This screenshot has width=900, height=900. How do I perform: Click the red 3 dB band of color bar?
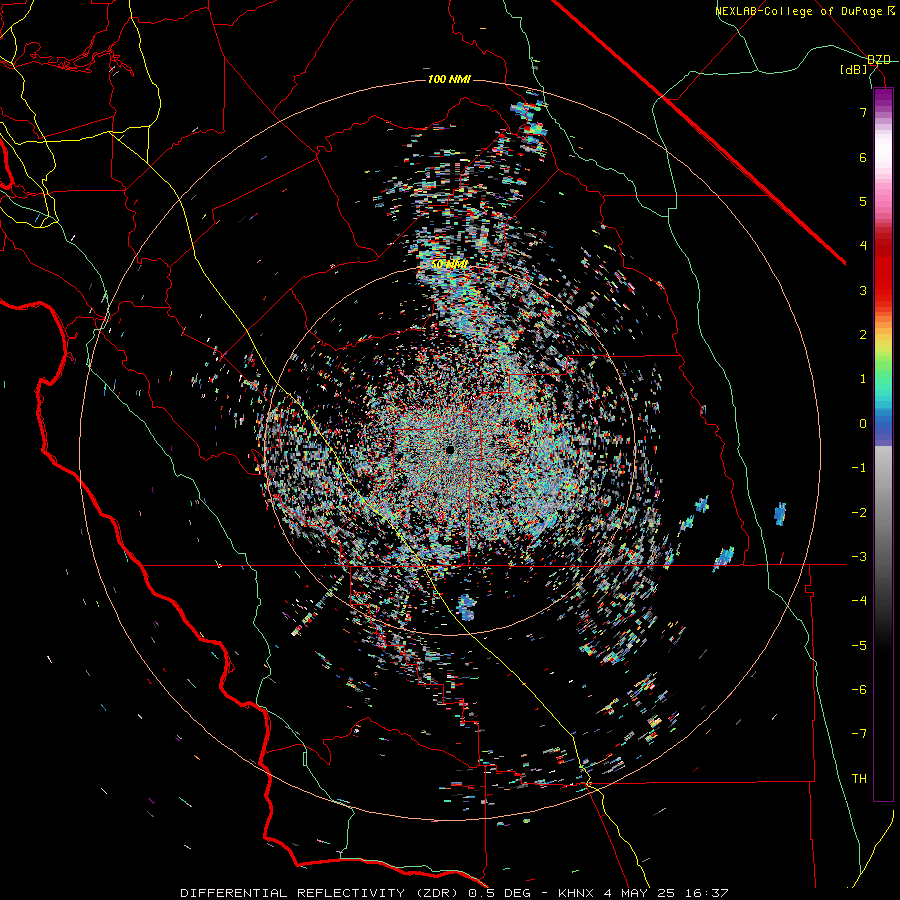pyautogui.click(x=883, y=281)
